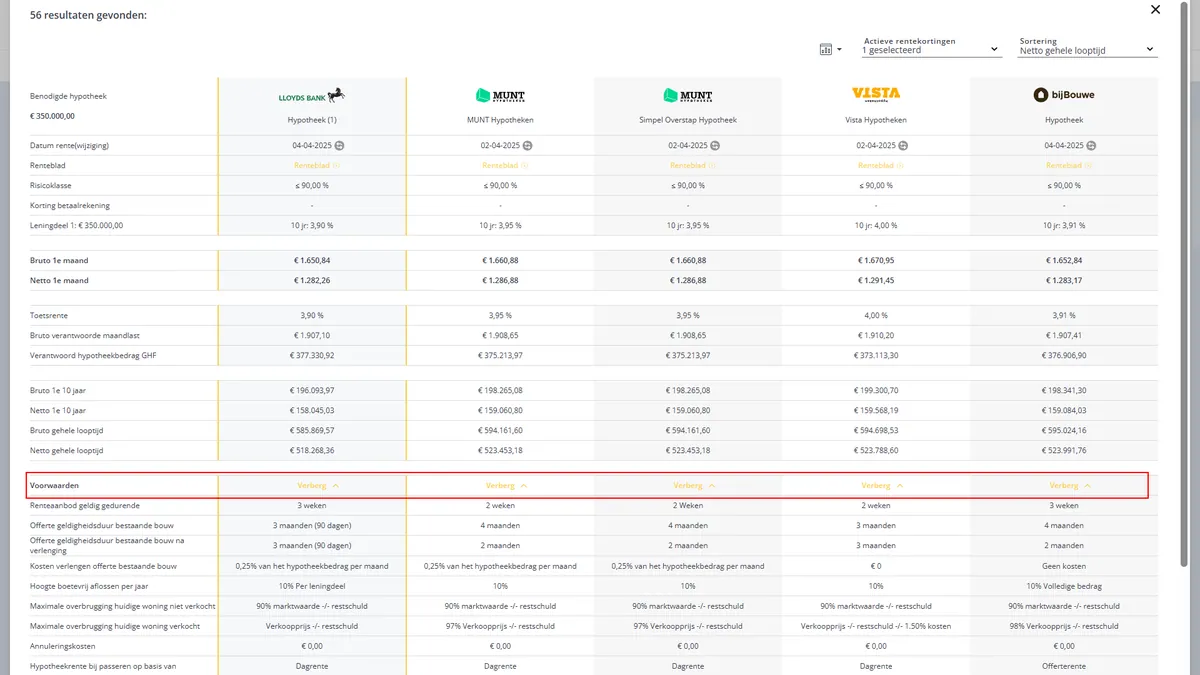Click the Lloyds Bank logo
The image size is (1200, 675).
click(312, 96)
